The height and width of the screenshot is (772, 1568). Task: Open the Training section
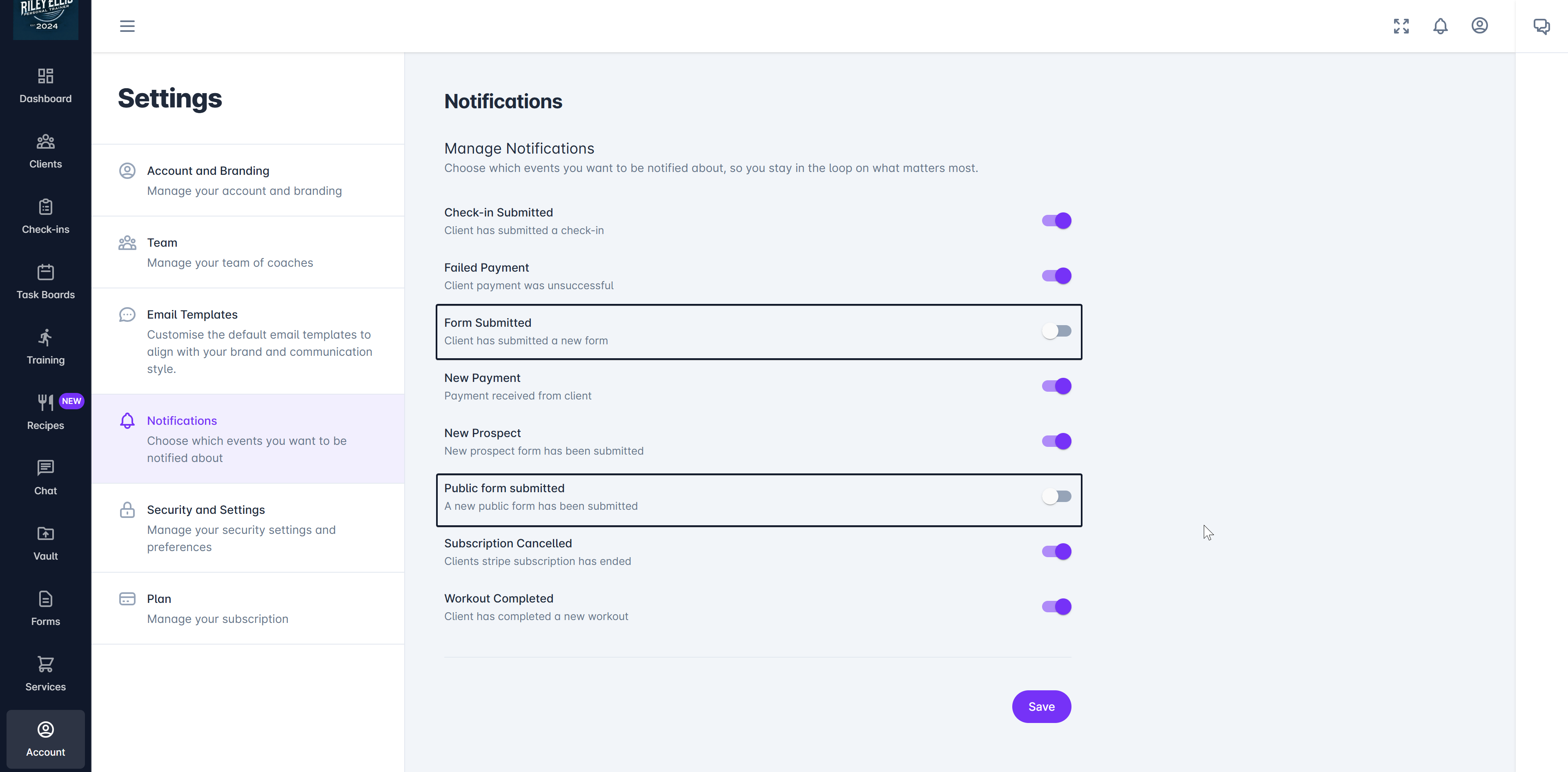pyautogui.click(x=46, y=347)
